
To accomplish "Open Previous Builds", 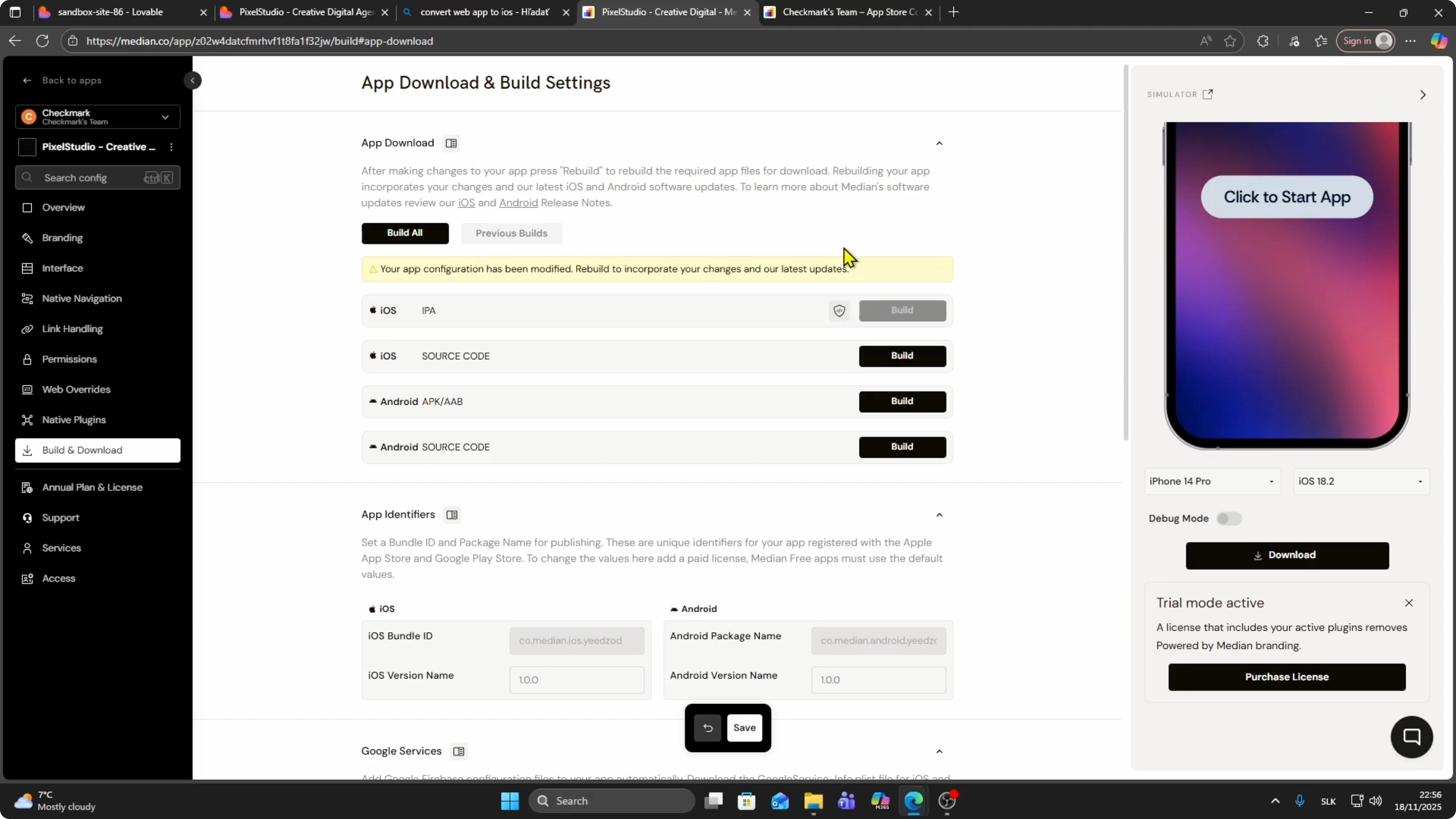I will 512,233.
